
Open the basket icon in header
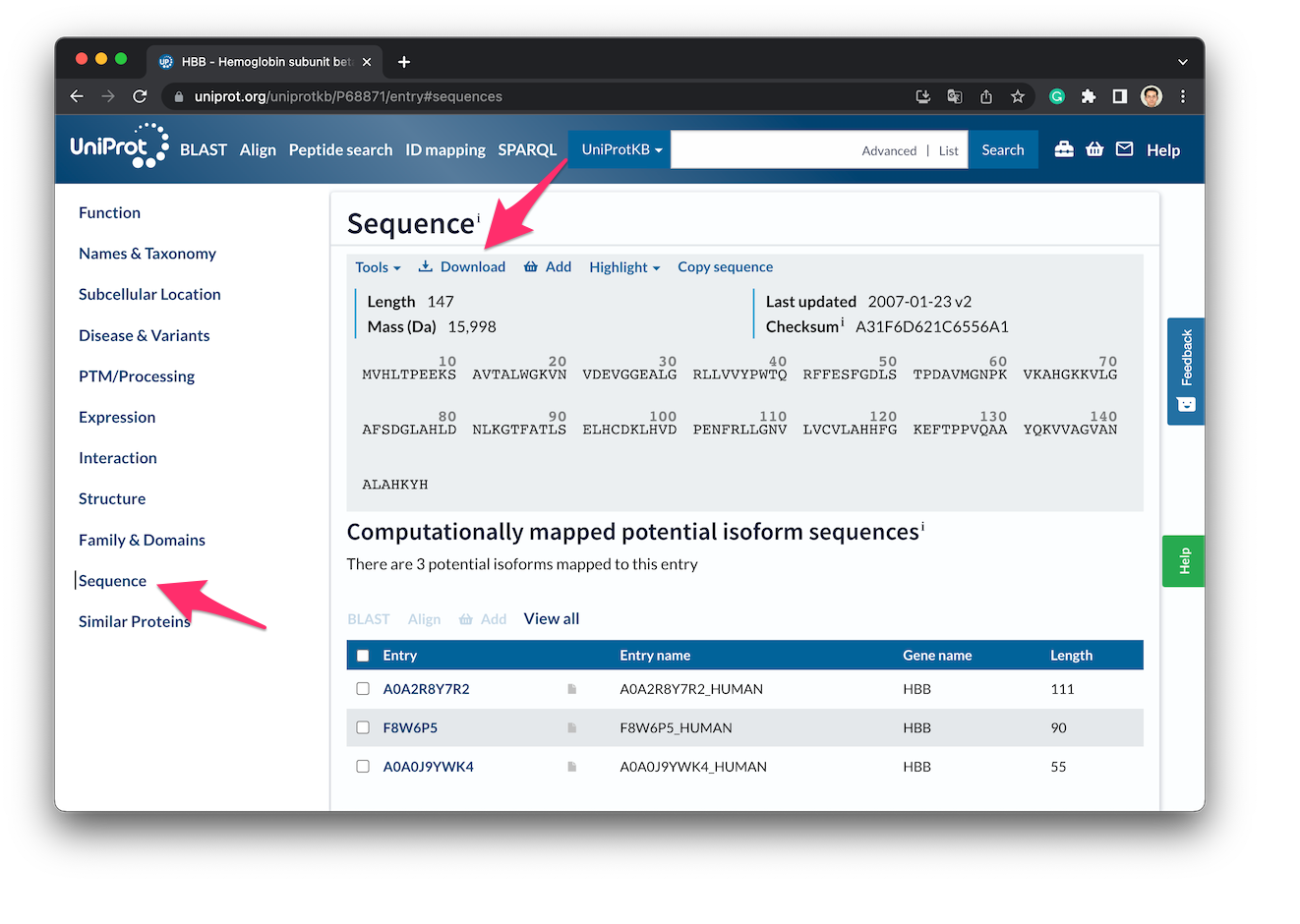[1094, 149]
